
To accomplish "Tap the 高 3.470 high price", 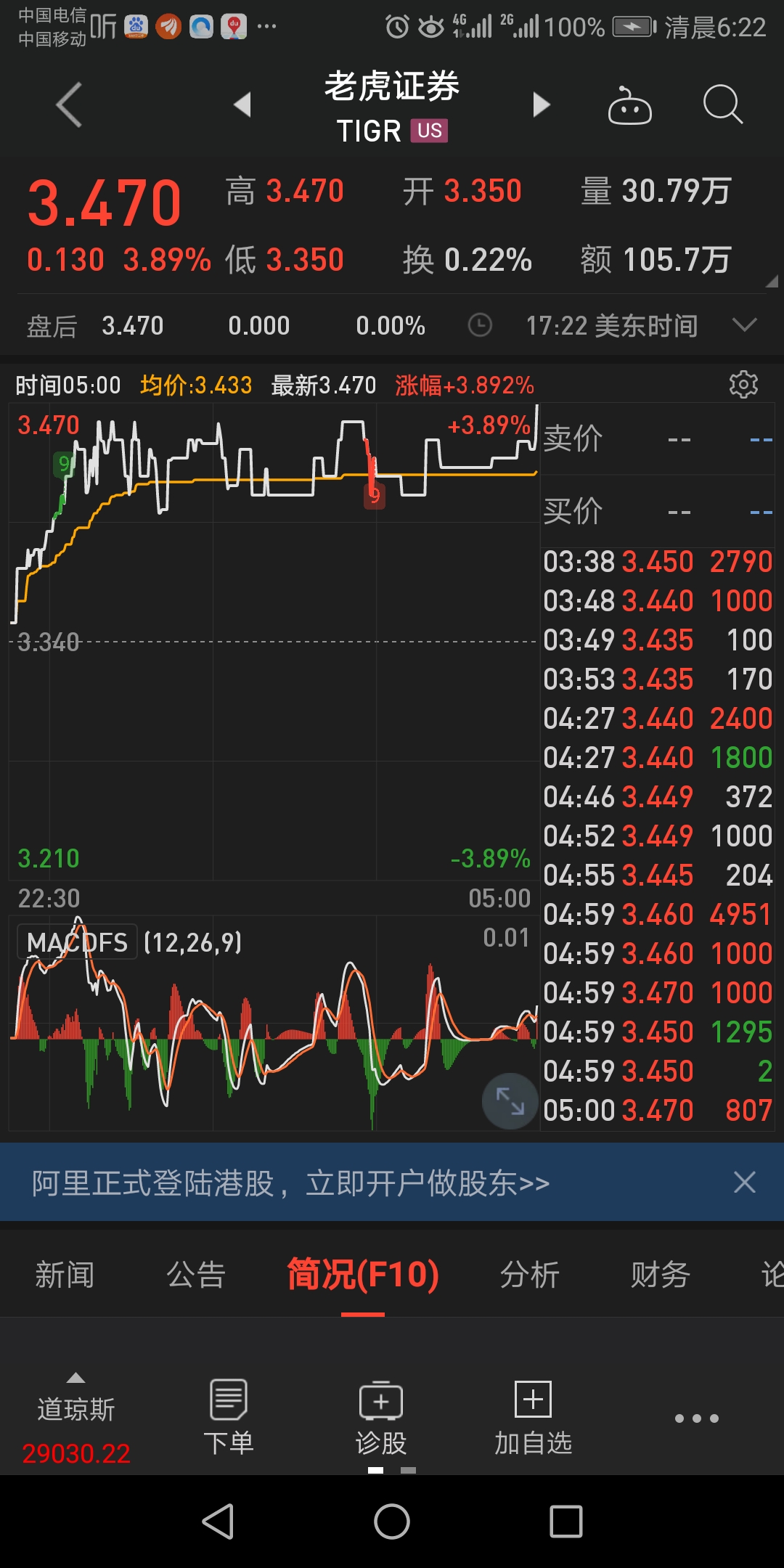I will 285,192.
